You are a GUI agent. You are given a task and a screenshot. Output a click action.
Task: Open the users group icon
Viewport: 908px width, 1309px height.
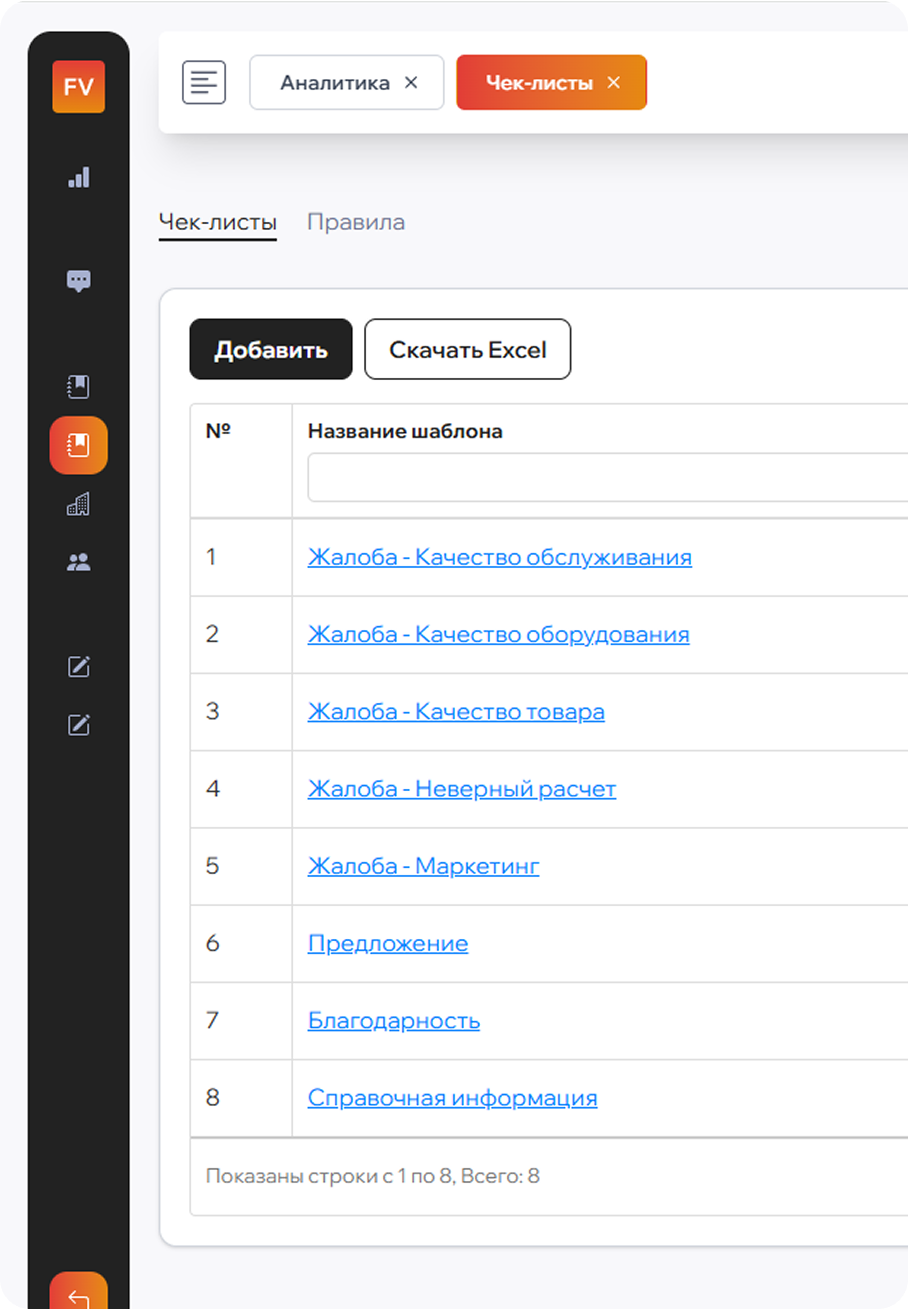click(x=78, y=562)
